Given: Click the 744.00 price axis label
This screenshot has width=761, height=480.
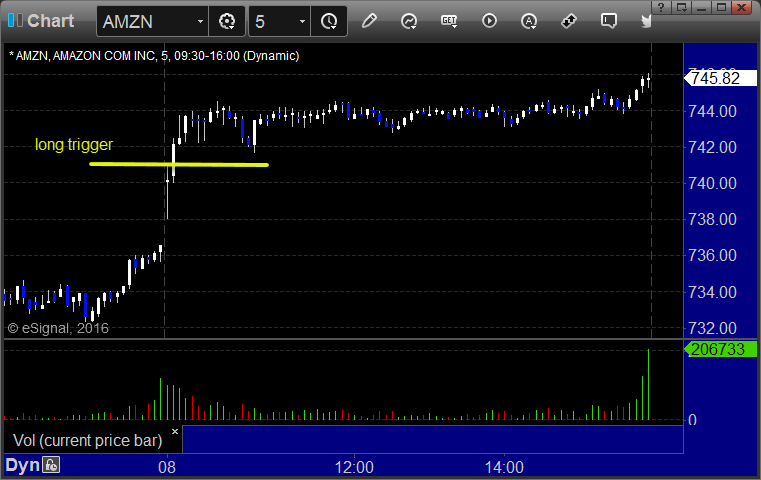Looking at the screenshot, I should [712, 111].
